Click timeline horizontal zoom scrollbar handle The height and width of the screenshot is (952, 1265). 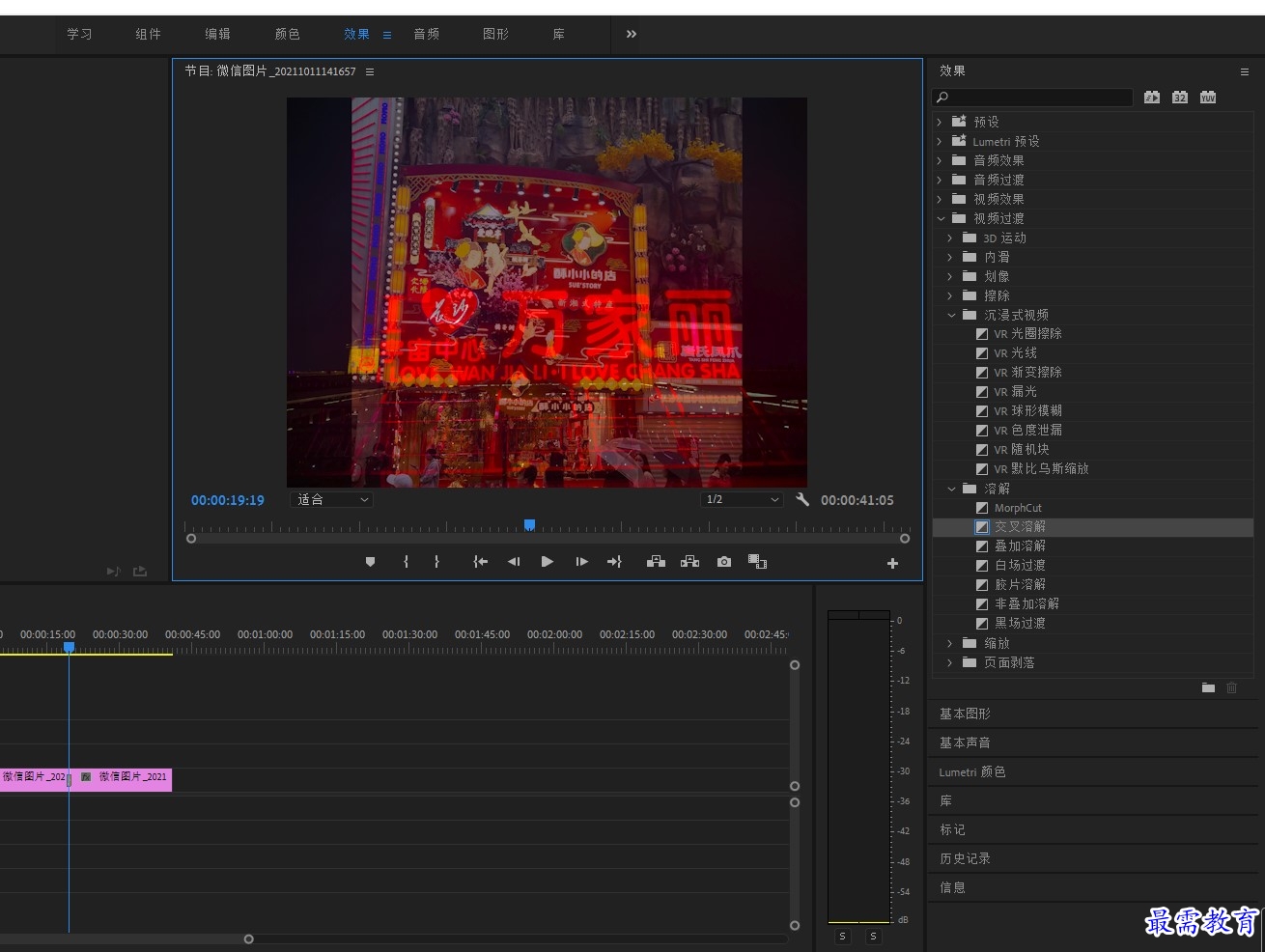point(248,938)
